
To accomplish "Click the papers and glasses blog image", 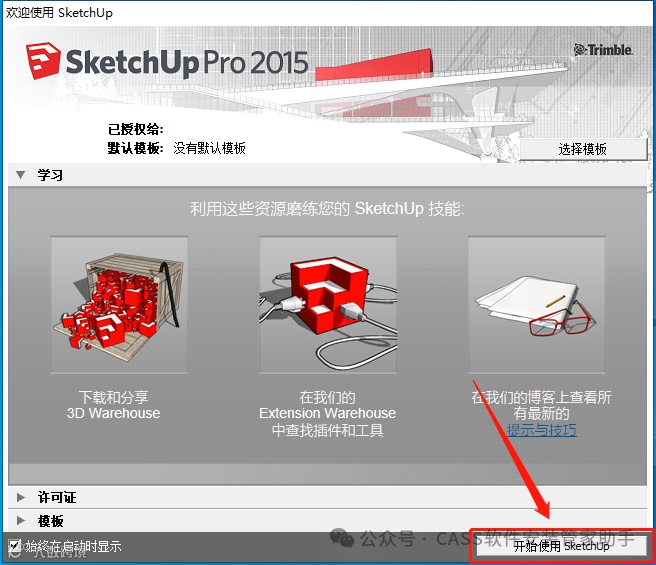I will point(537,305).
